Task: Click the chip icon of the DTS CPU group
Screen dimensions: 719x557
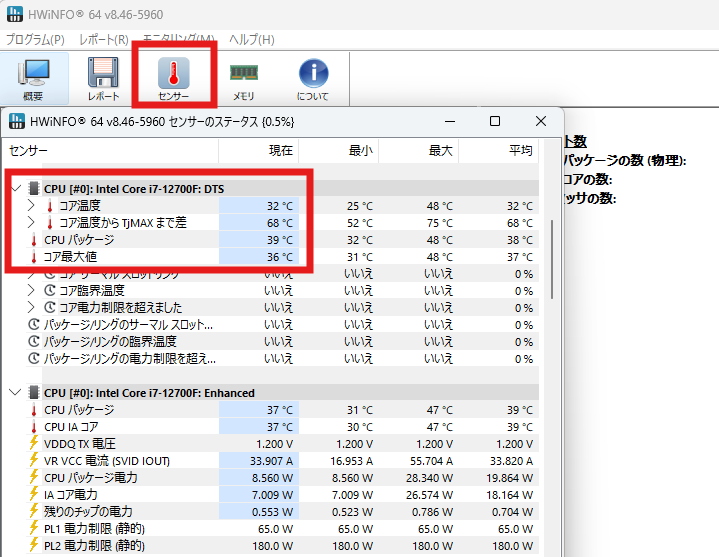Action: [33, 188]
